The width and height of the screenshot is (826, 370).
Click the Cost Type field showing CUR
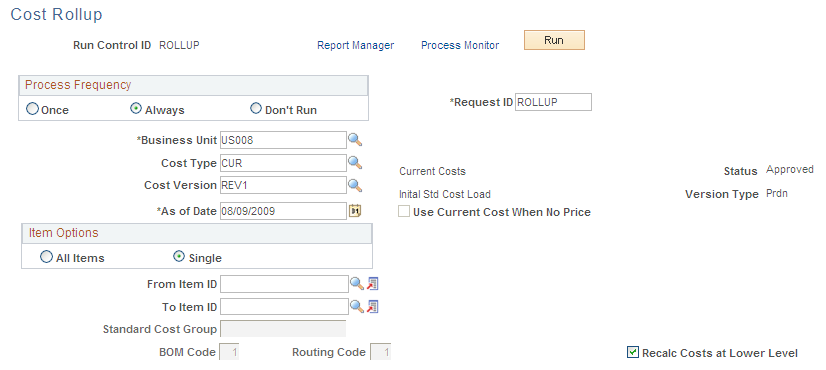283,163
